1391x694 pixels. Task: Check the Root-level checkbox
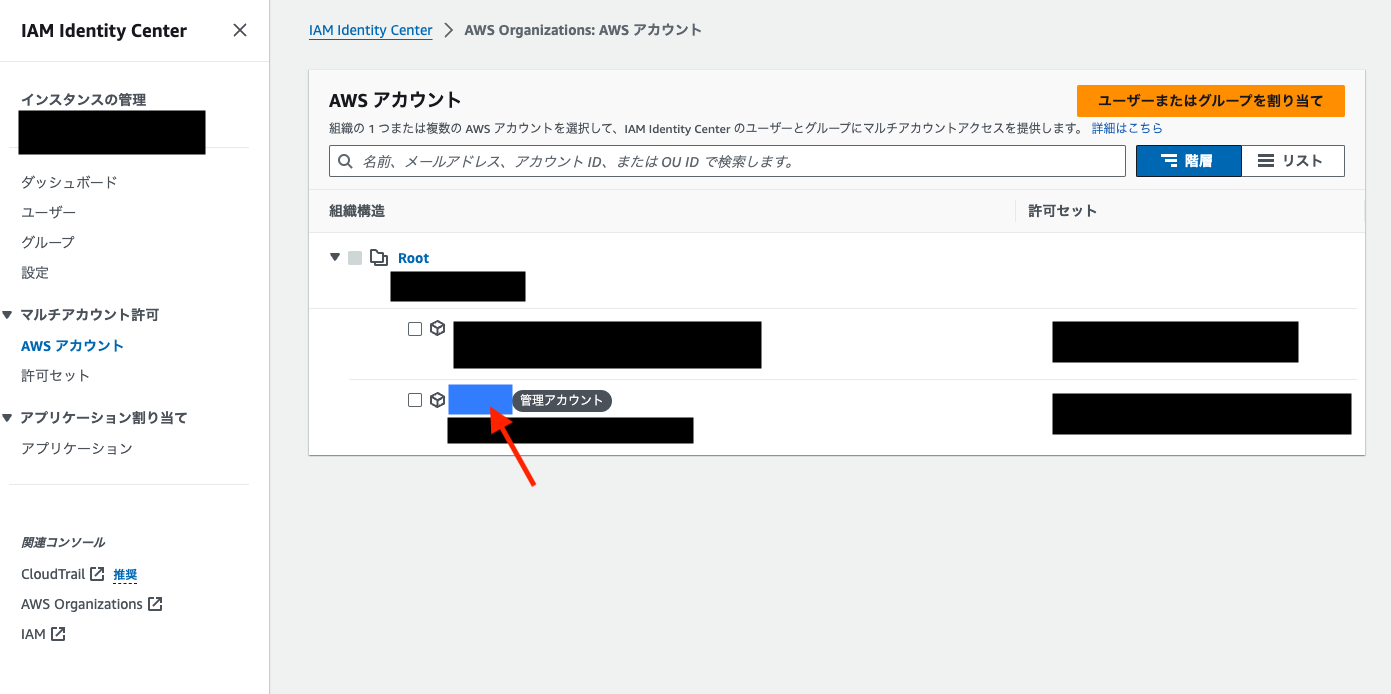click(x=355, y=257)
